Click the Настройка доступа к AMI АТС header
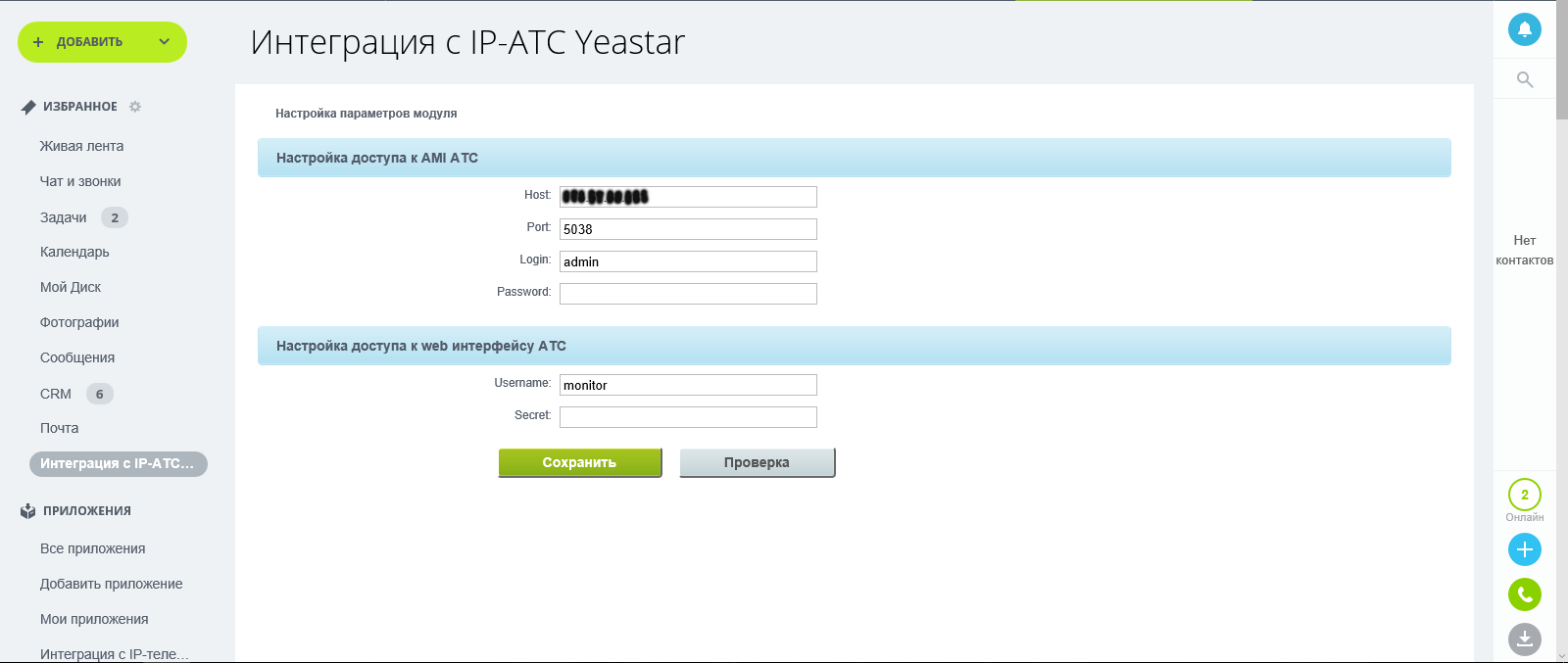The image size is (1568, 663). [855, 158]
